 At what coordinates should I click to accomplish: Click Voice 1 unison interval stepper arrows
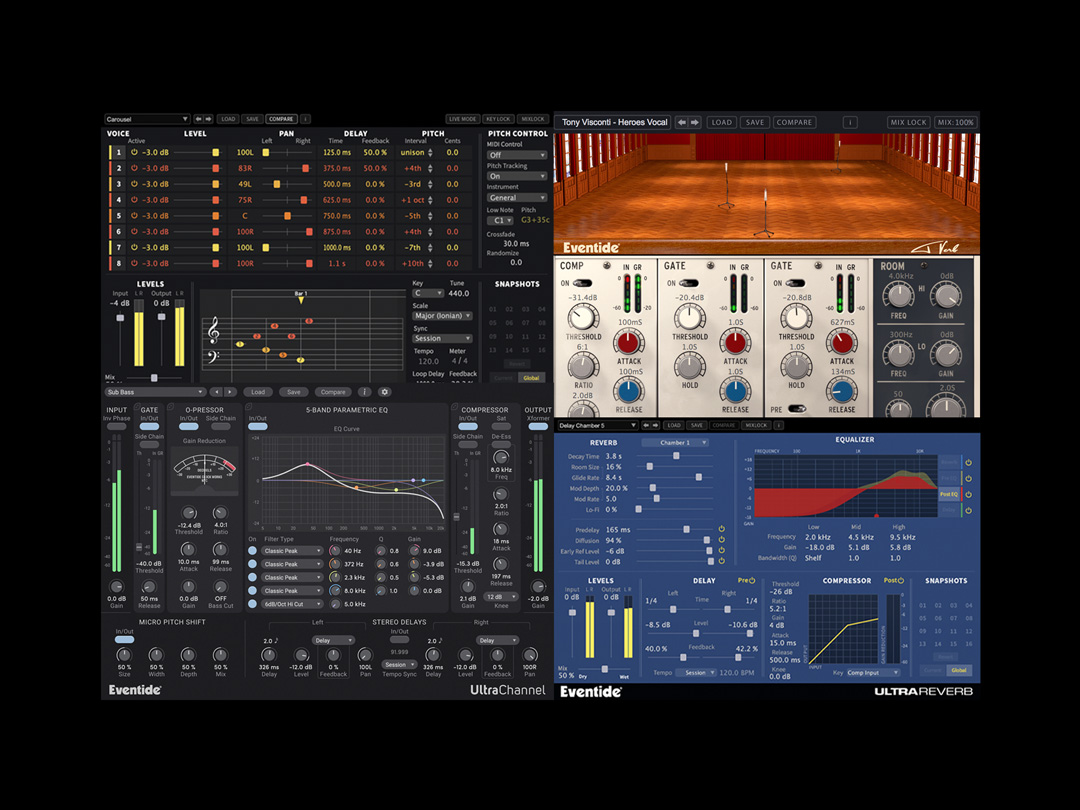(x=430, y=152)
